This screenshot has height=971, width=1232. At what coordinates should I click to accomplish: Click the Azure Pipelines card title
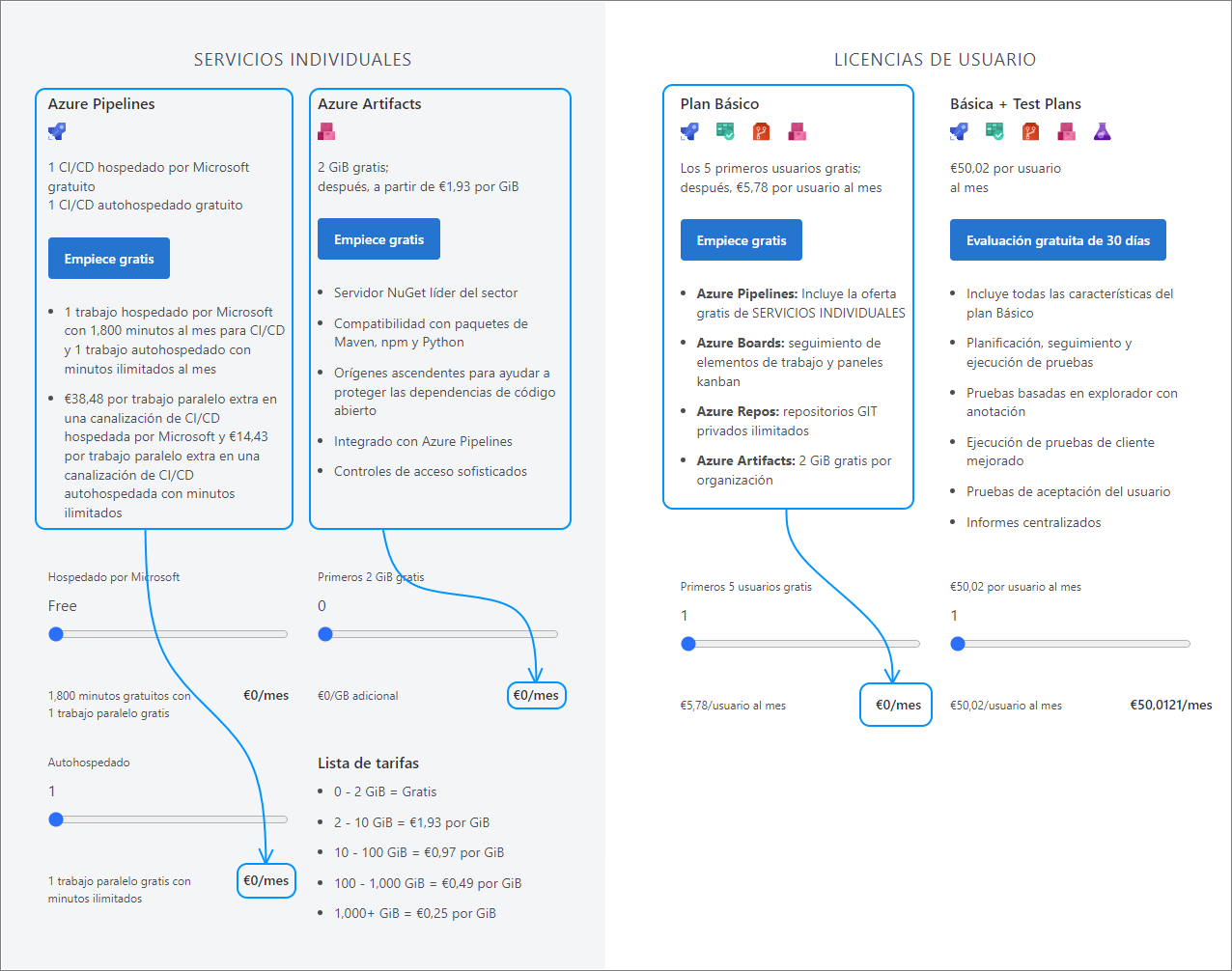click(101, 104)
